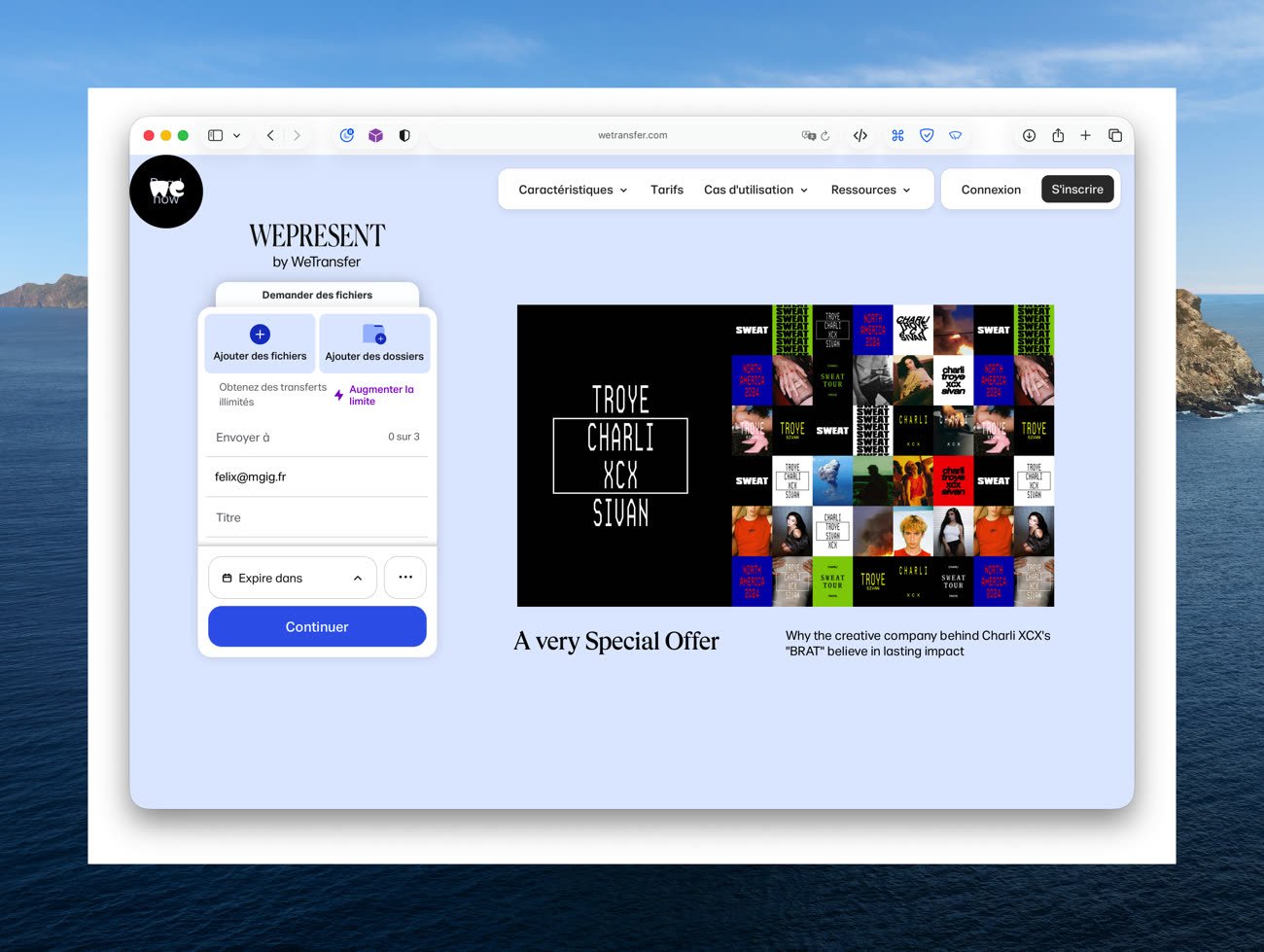This screenshot has height=952, width=1264.
Task: Click Ajouter des dossiers folder button
Action: [x=374, y=343]
